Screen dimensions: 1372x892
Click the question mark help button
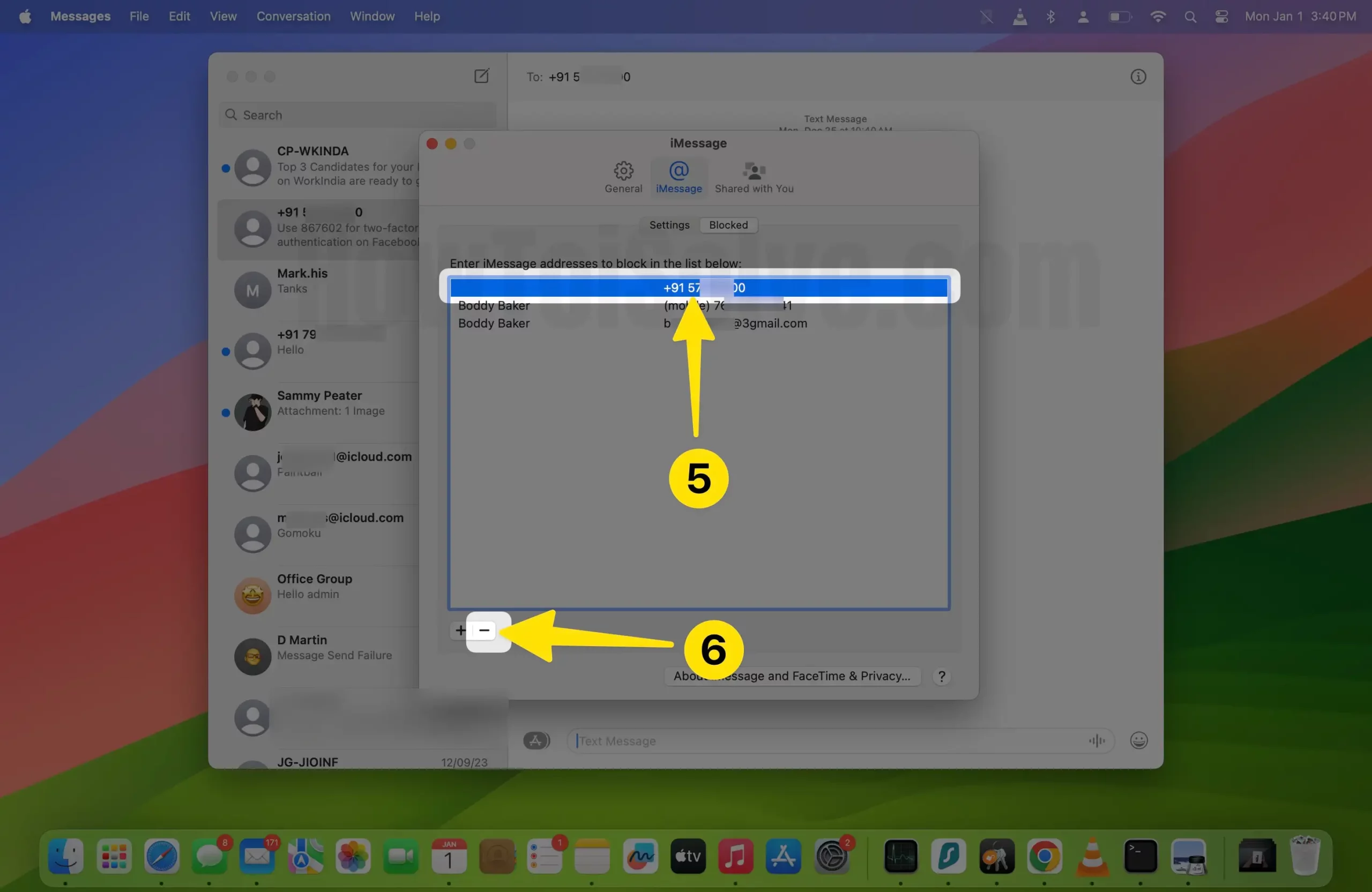click(941, 676)
